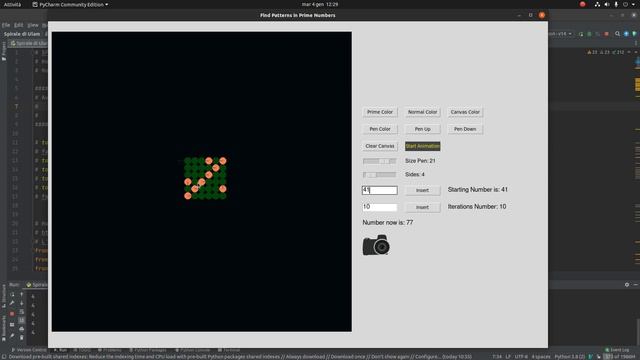Click the UTF-8 encoding status entry
Screen dimensions: 640x360
pos(521,357)
